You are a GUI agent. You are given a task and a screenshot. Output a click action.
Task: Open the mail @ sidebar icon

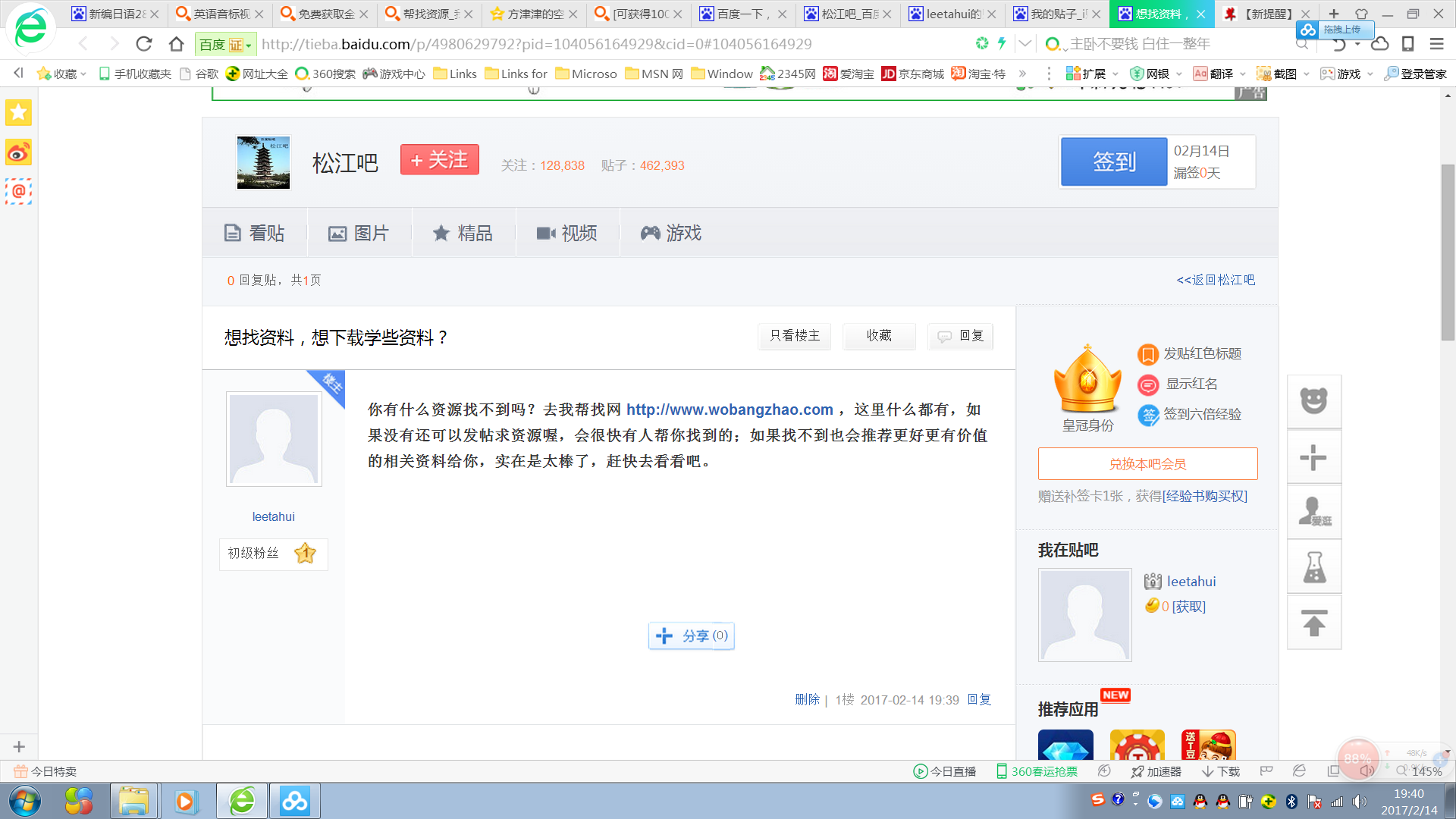tap(18, 191)
